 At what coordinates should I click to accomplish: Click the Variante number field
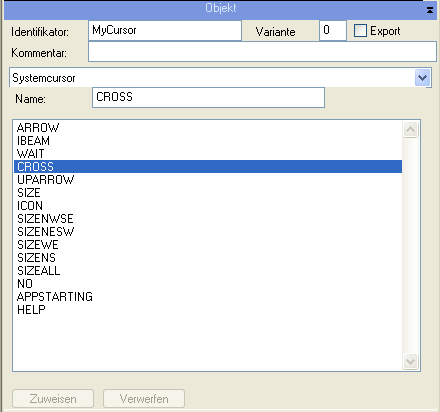(x=333, y=30)
